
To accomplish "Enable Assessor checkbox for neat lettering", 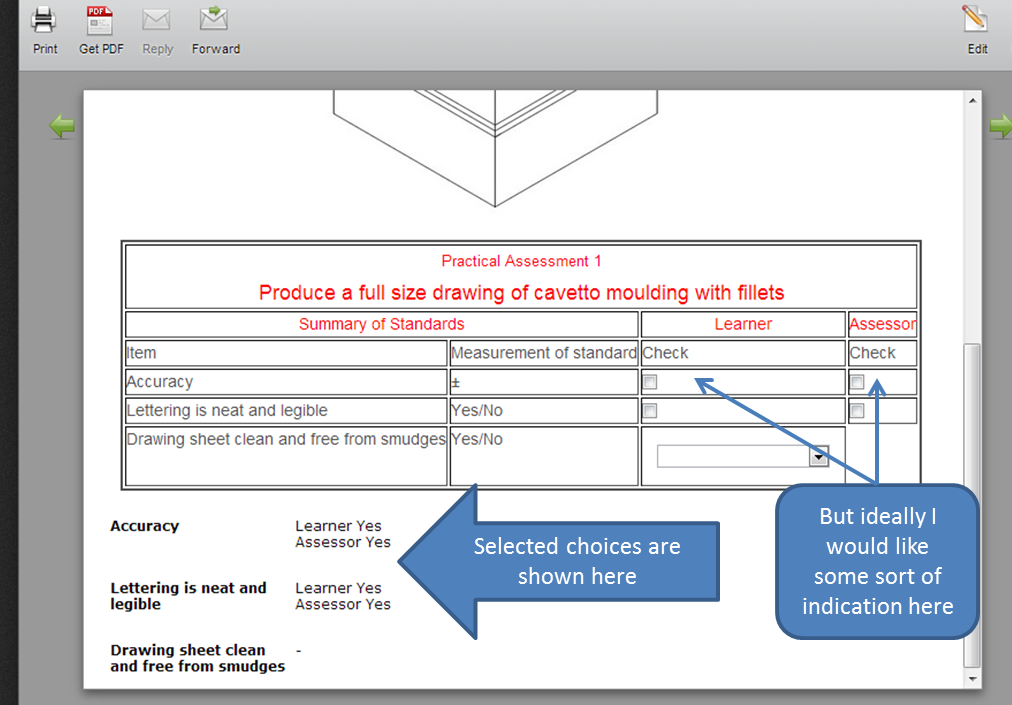I will (857, 411).
